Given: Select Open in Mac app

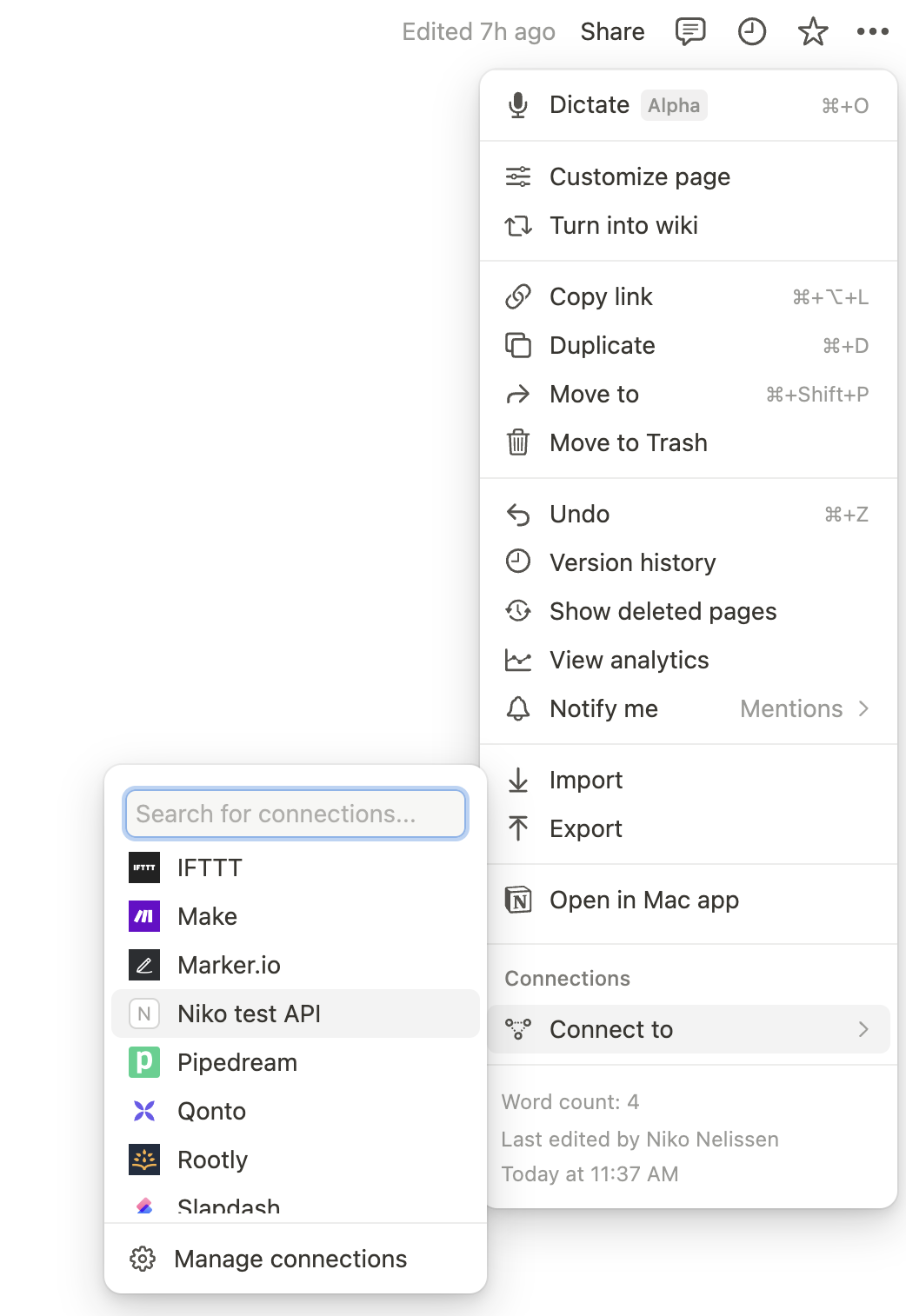Looking at the screenshot, I should [689, 900].
